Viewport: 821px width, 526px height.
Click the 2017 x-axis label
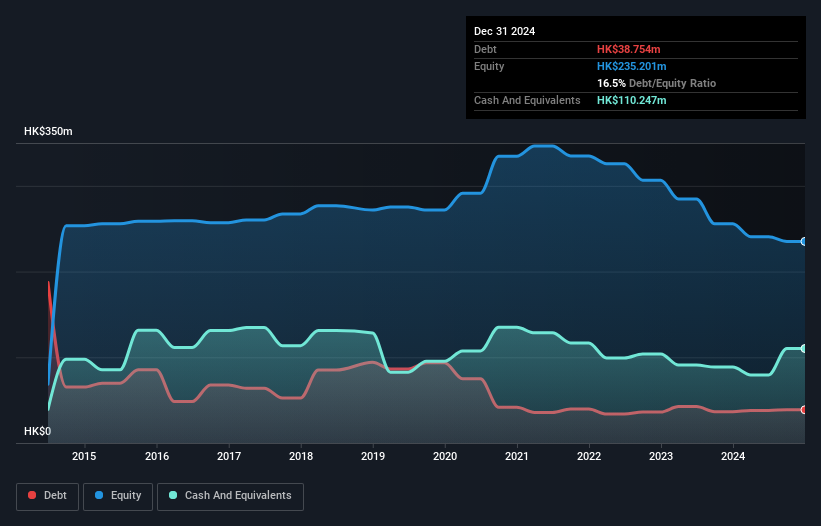[229, 456]
